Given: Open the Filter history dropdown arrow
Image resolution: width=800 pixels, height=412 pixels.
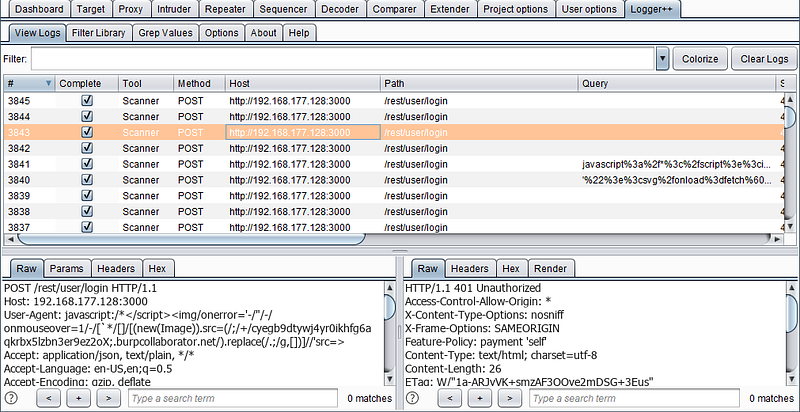Looking at the screenshot, I should [662, 59].
